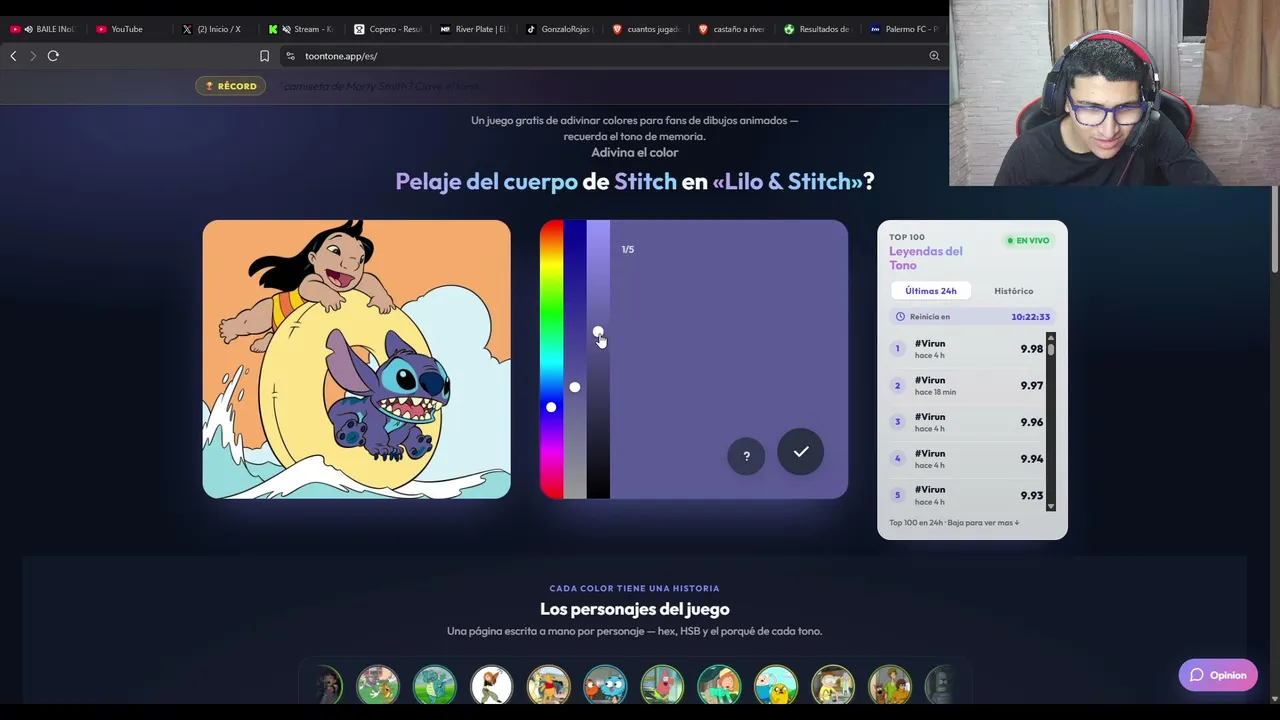Click the 'Adivina el color' subtitle
Image resolution: width=1280 pixels, height=720 pixels.
coord(635,153)
